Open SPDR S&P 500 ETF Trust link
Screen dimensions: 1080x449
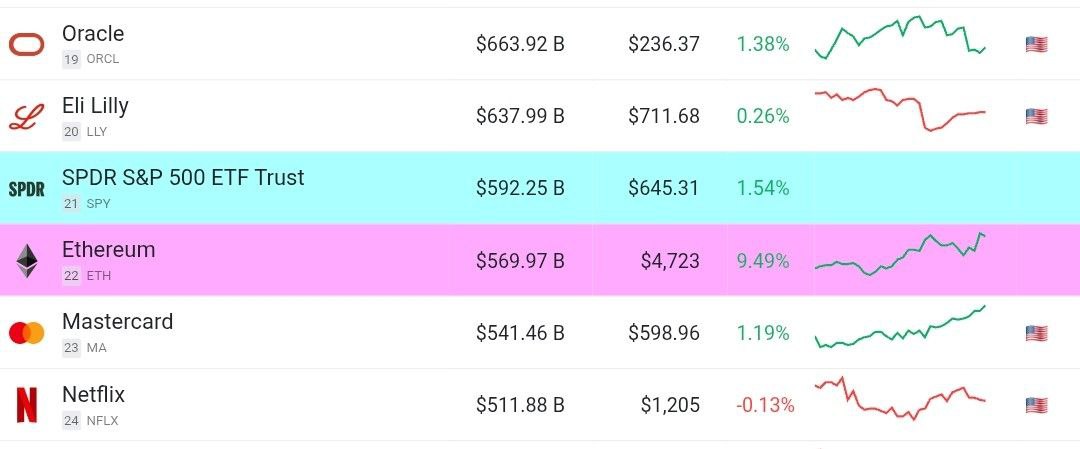point(183,178)
